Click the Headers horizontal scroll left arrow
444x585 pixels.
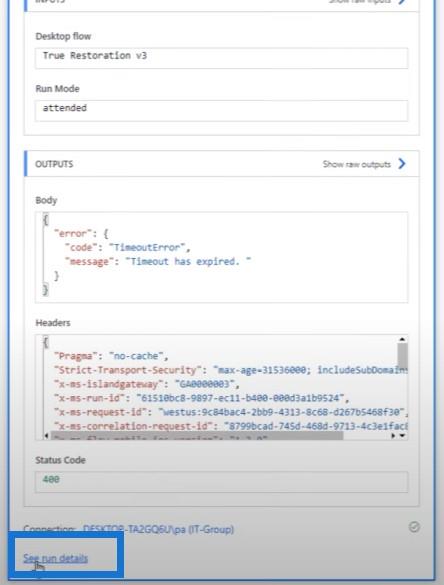point(46,435)
